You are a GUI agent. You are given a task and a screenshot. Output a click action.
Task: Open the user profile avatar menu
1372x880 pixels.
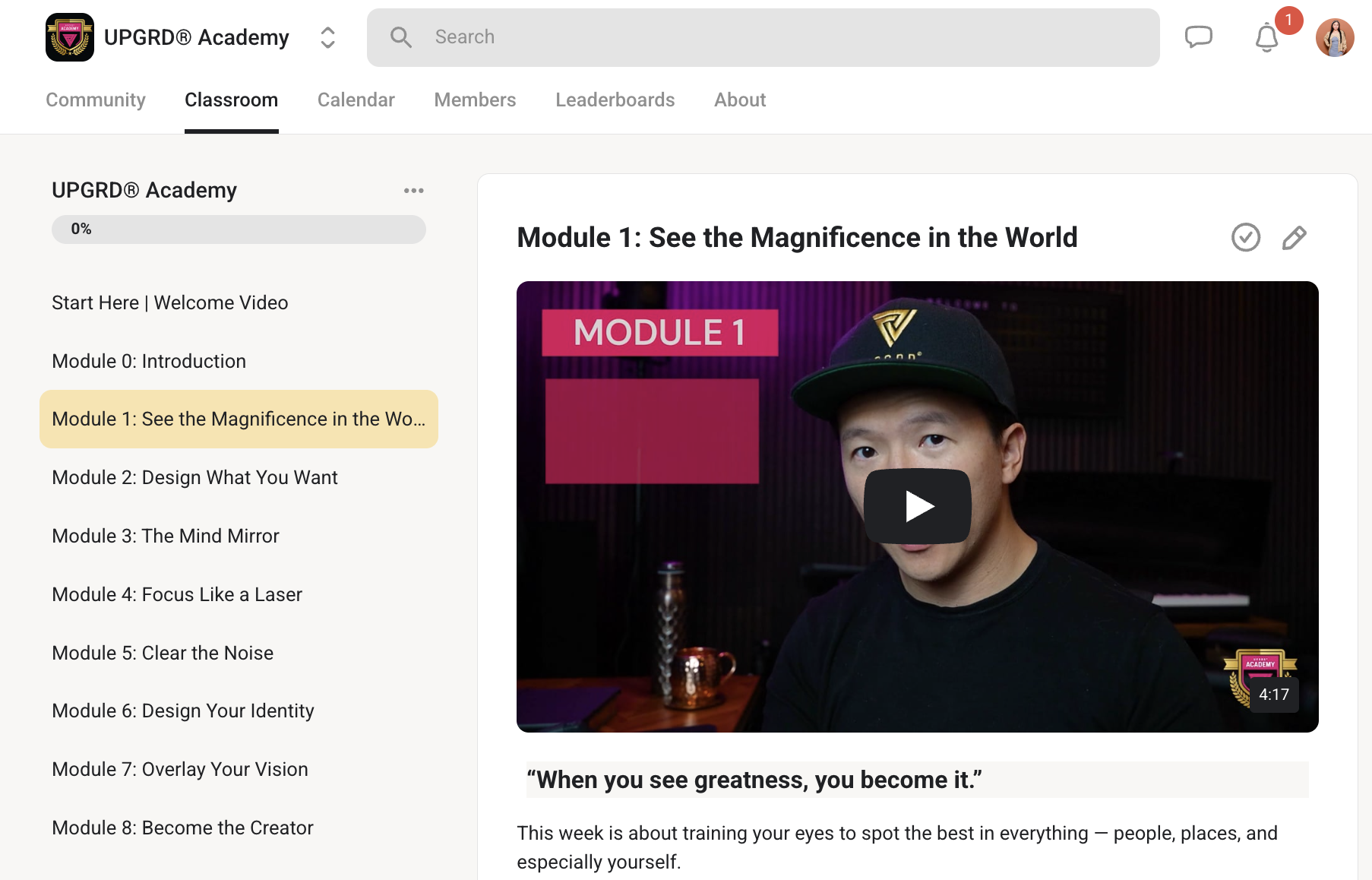click(x=1335, y=37)
